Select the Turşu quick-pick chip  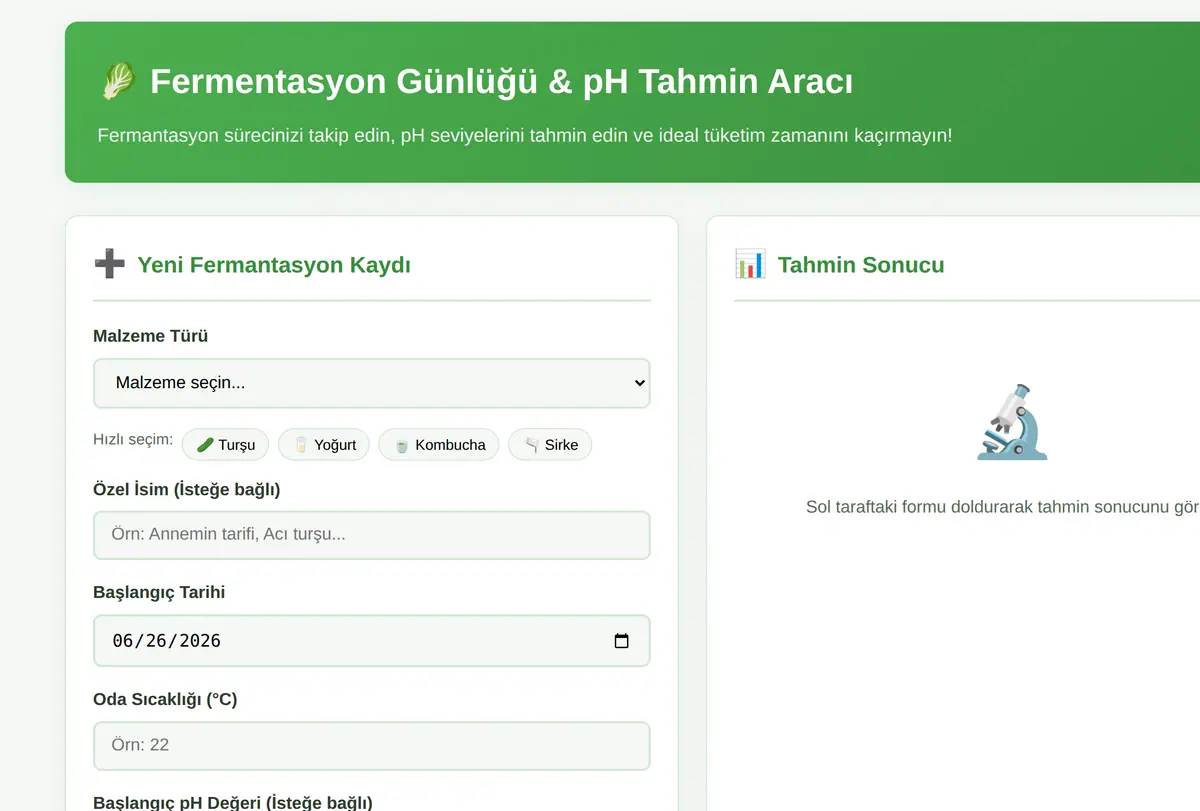pyautogui.click(x=225, y=445)
